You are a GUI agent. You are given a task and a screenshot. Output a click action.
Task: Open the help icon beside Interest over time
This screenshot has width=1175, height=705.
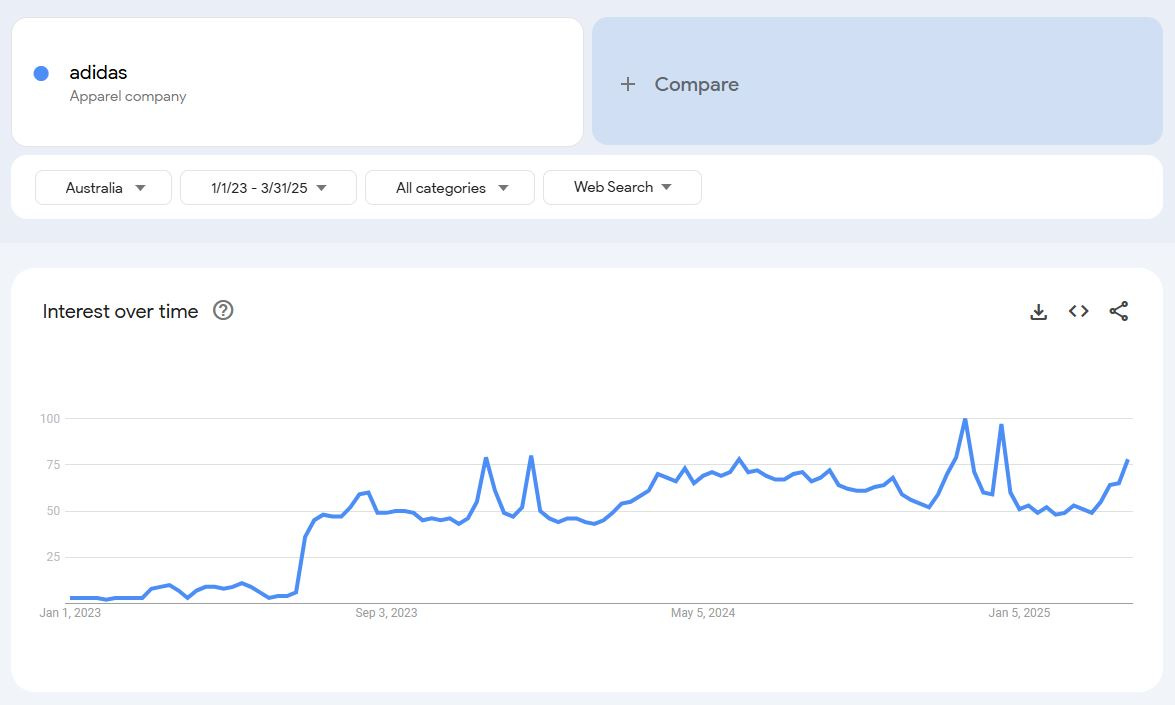point(223,310)
